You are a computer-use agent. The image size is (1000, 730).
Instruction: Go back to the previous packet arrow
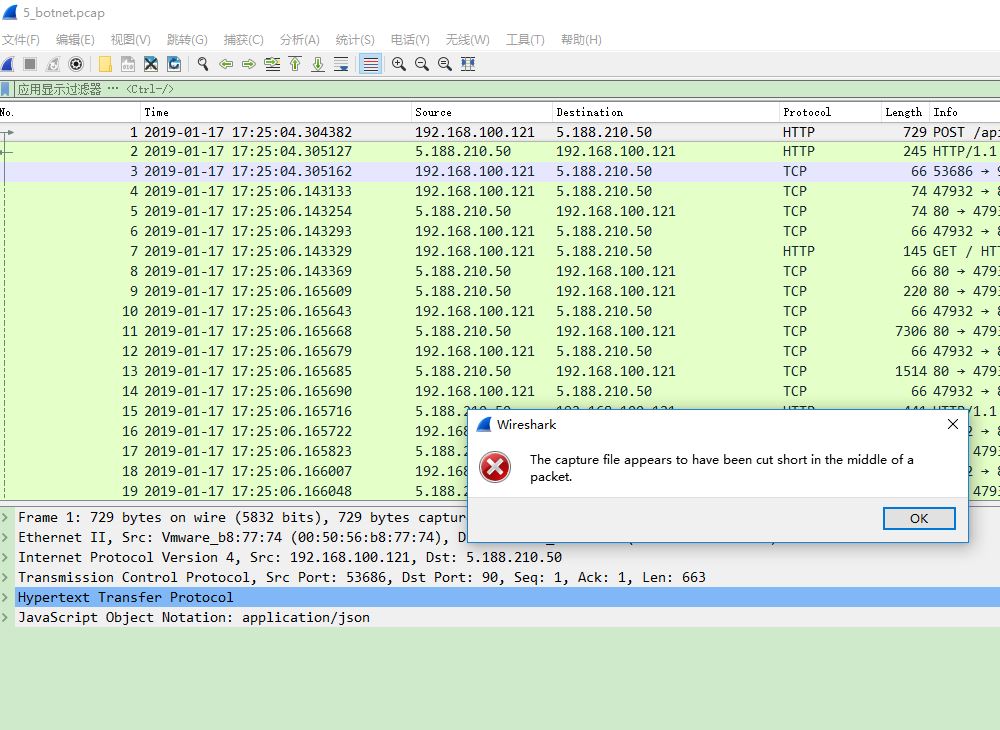tap(226, 64)
